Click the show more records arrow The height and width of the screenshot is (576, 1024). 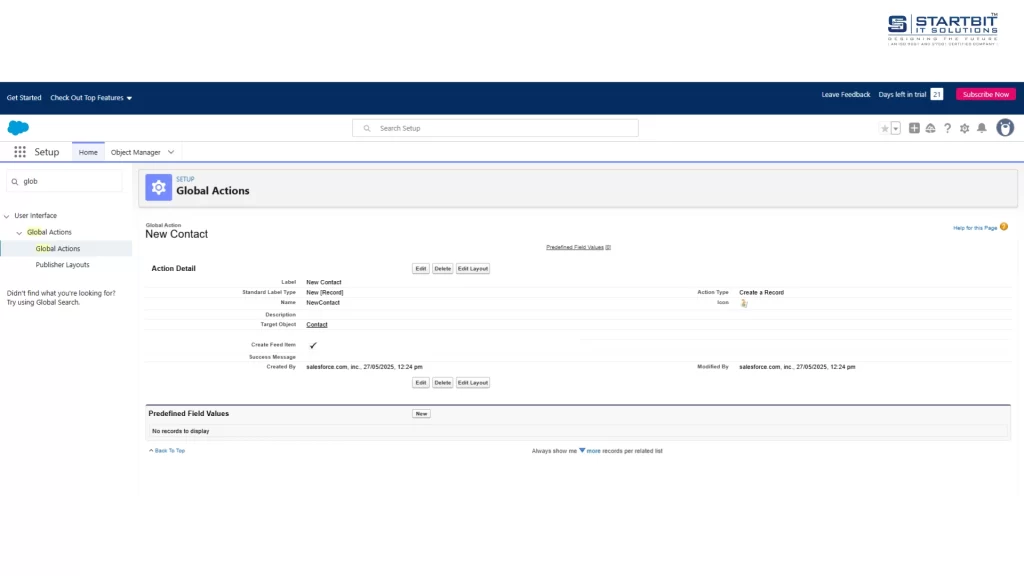pyautogui.click(x=582, y=451)
